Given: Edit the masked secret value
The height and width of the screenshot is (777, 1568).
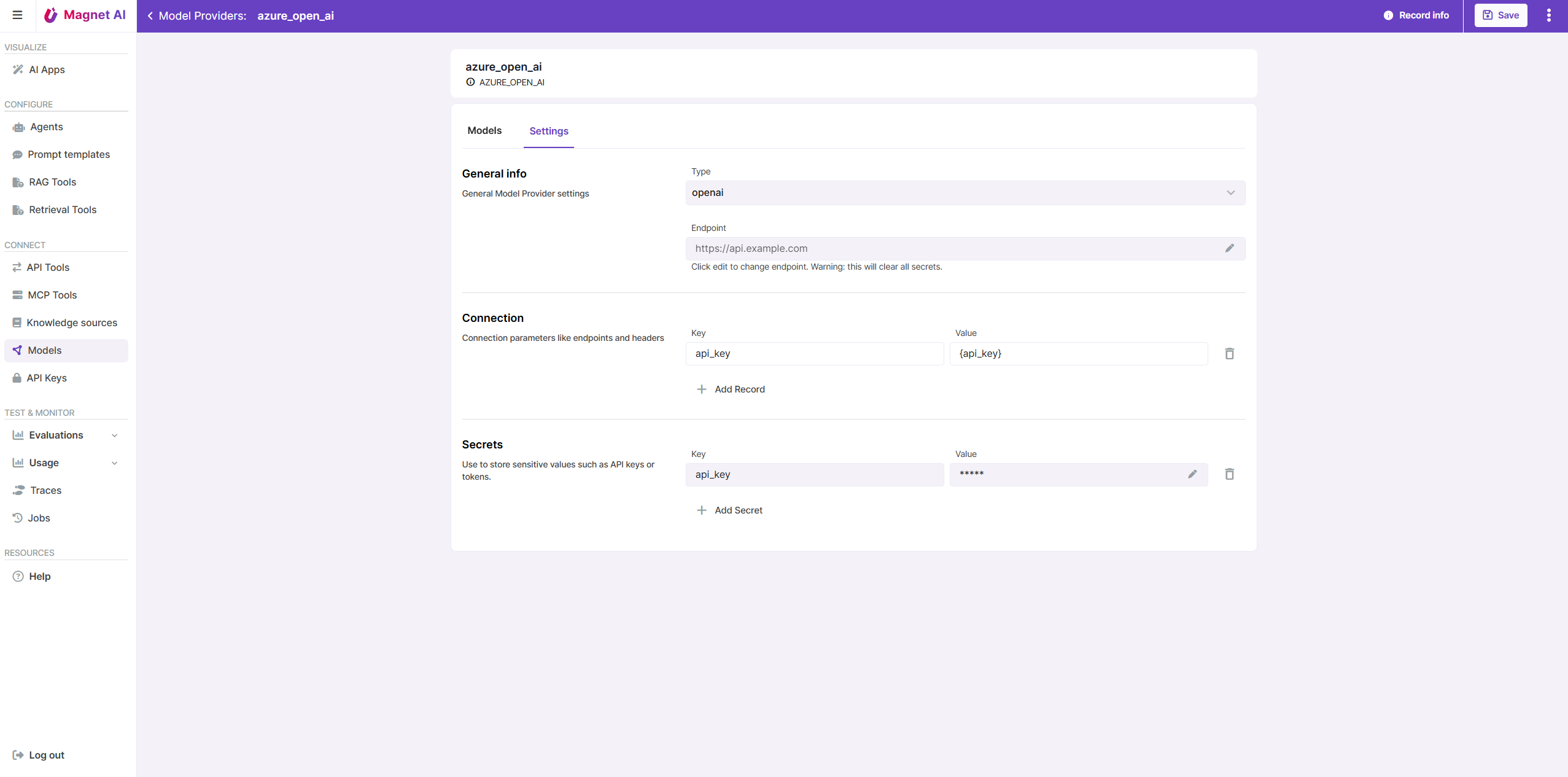Looking at the screenshot, I should tap(1192, 474).
